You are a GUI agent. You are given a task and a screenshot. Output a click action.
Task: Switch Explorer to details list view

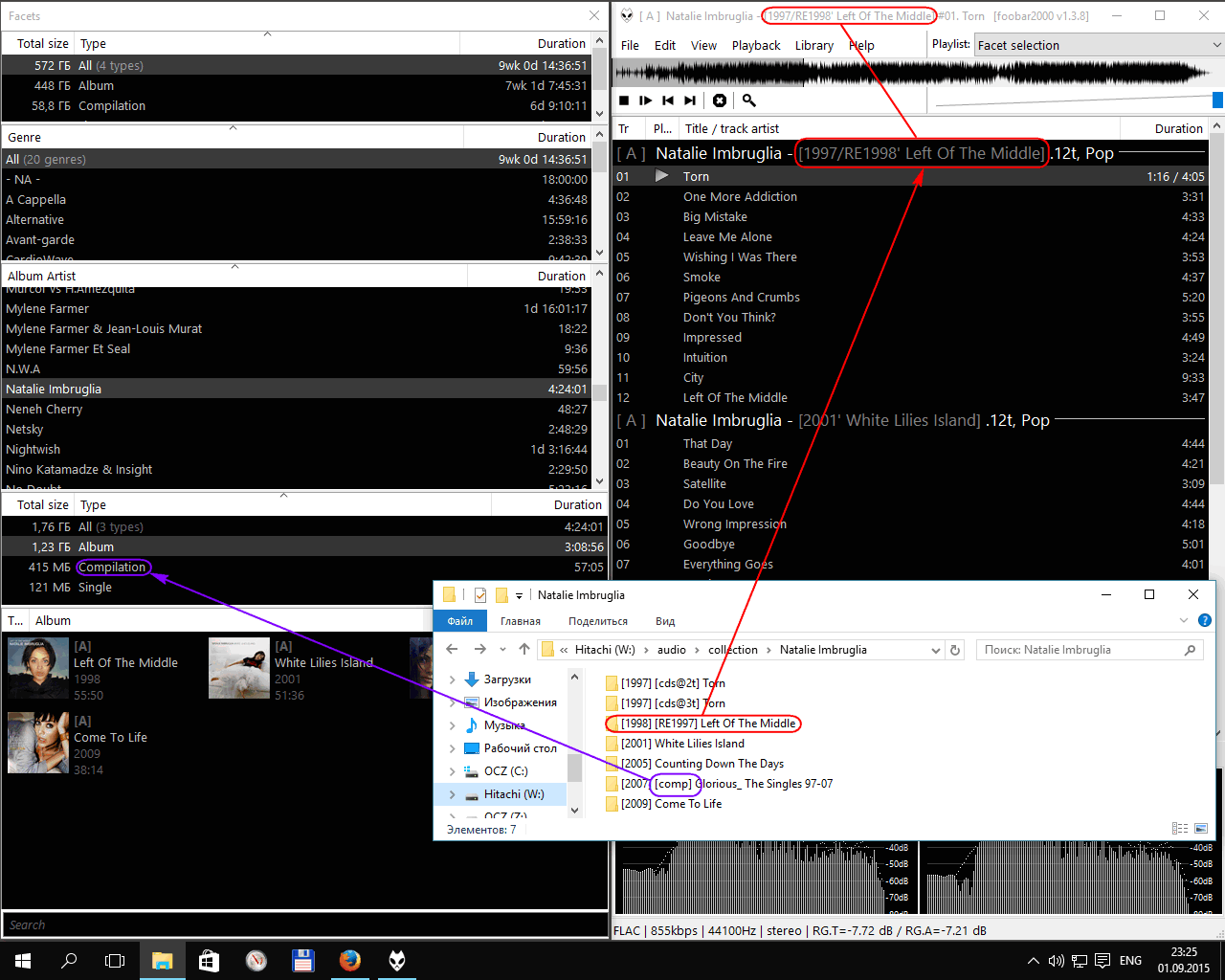(1180, 829)
